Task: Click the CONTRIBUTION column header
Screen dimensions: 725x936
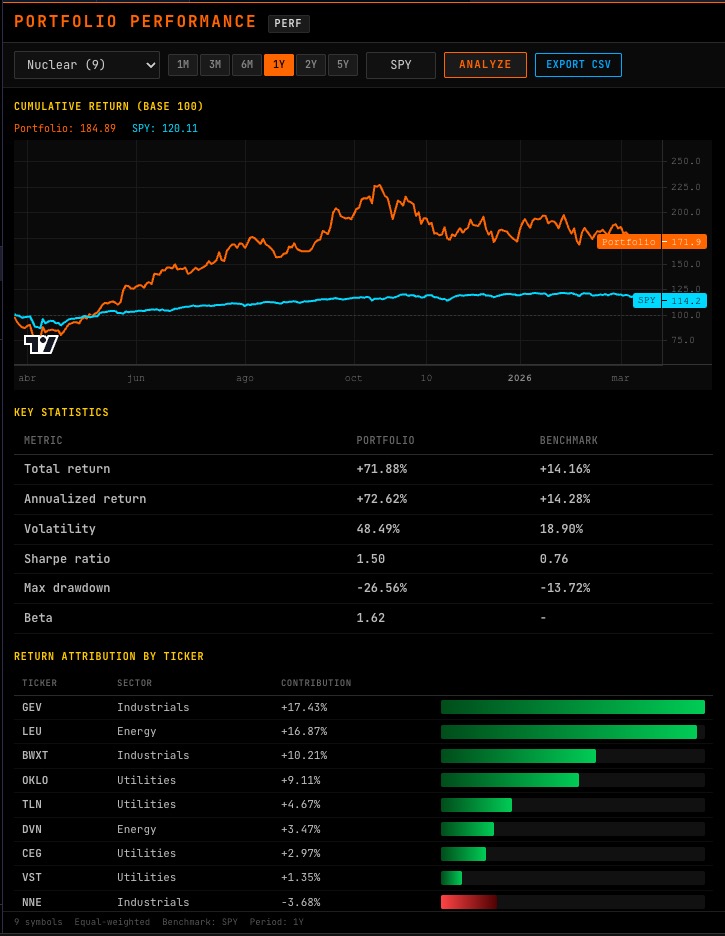Action: (x=316, y=683)
